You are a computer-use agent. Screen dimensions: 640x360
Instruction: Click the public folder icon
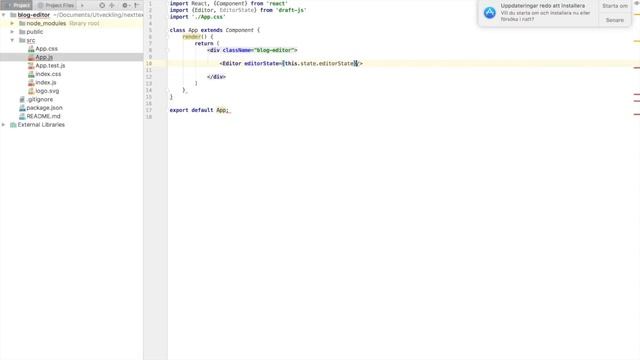pyautogui.click(x=22, y=32)
